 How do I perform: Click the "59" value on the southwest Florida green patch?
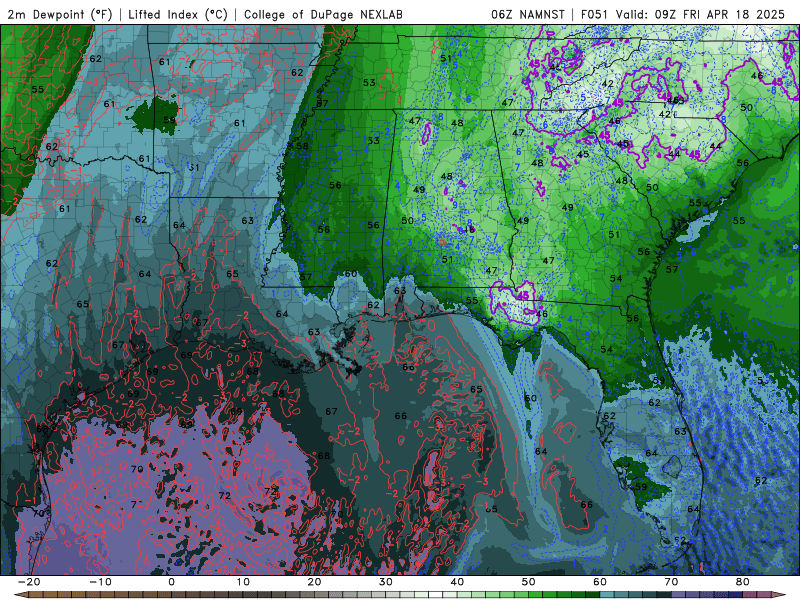pos(641,487)
